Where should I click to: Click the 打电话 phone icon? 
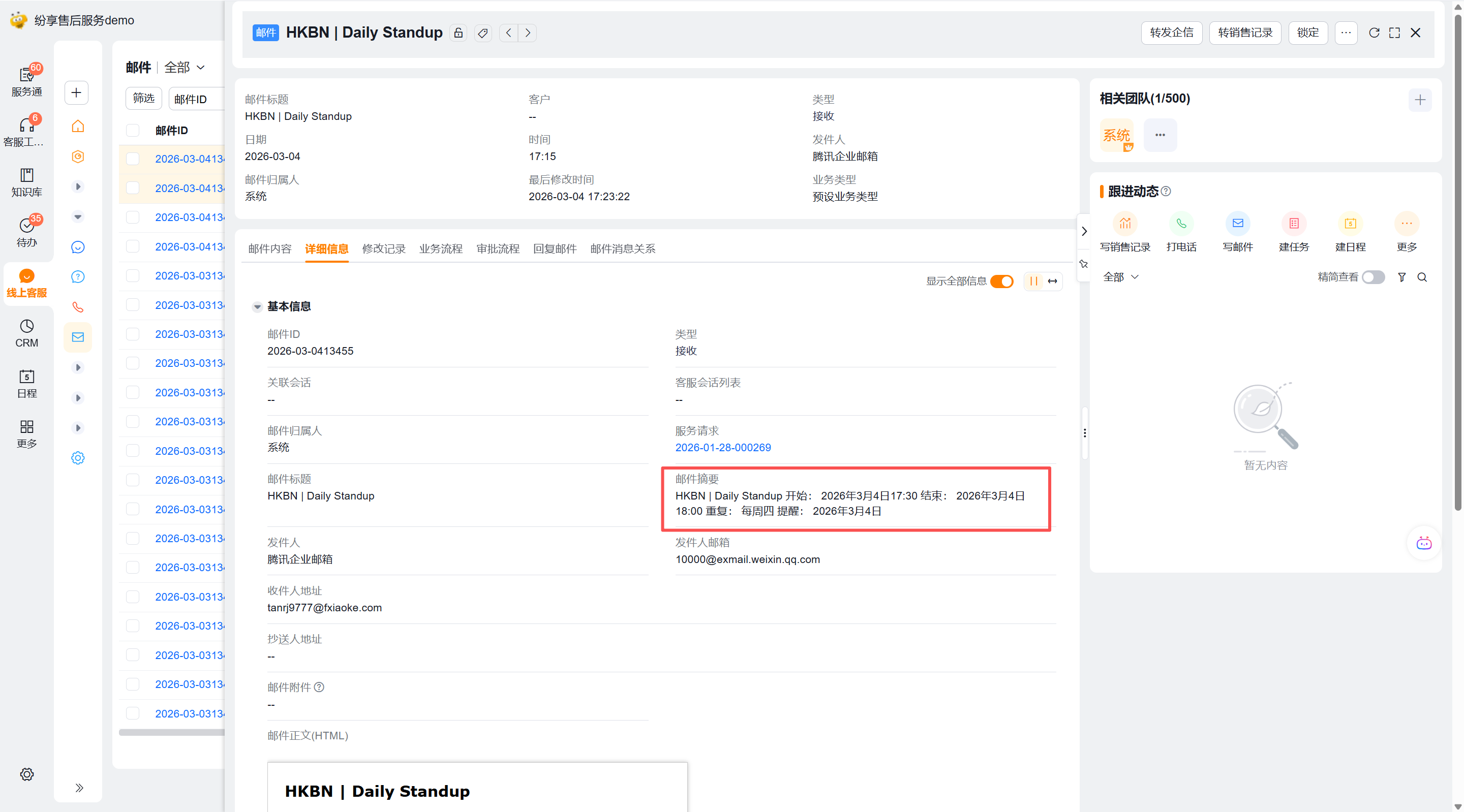point(1181,223)
